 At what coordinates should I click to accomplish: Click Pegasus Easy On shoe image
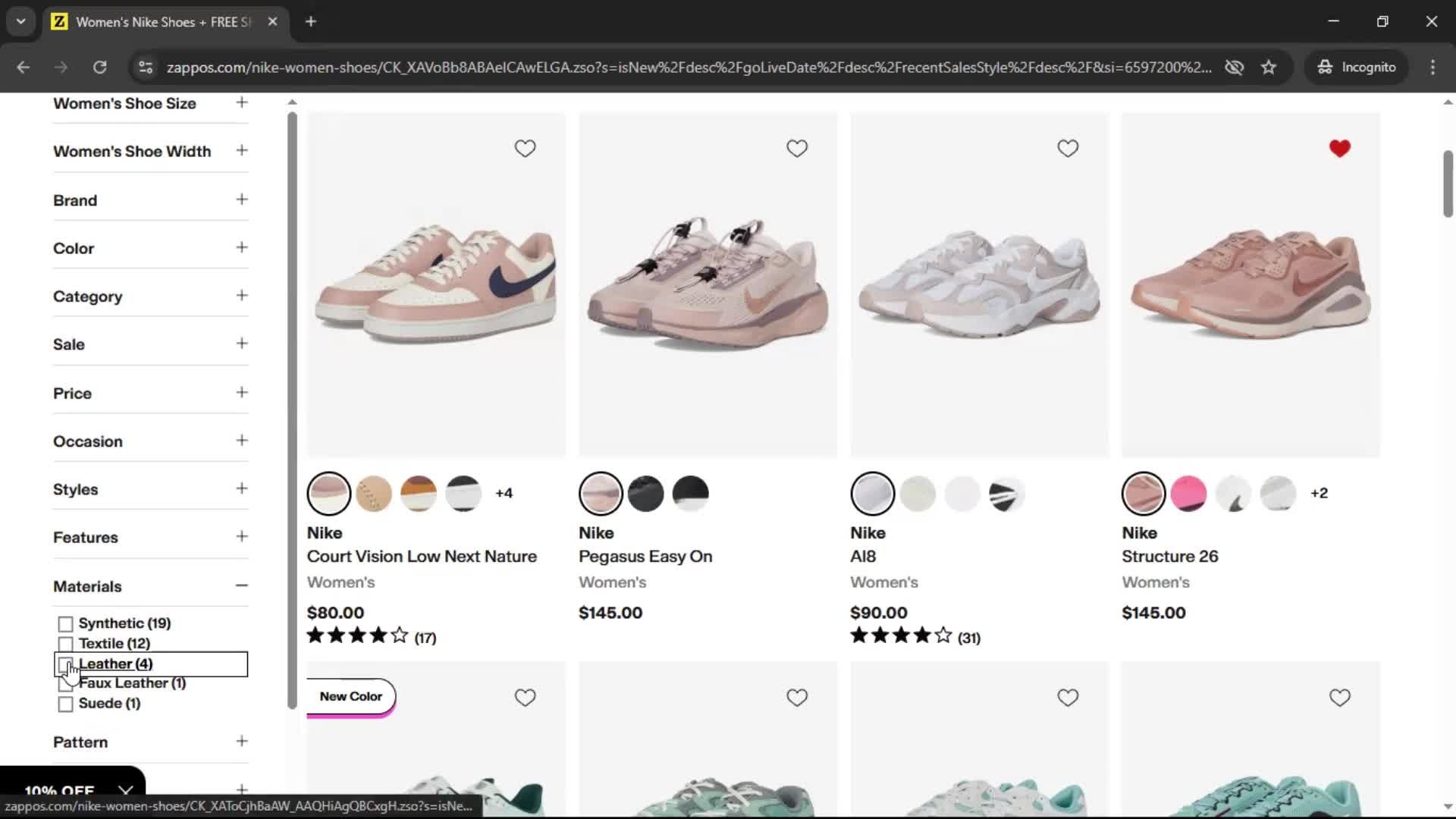click(708, 285)
